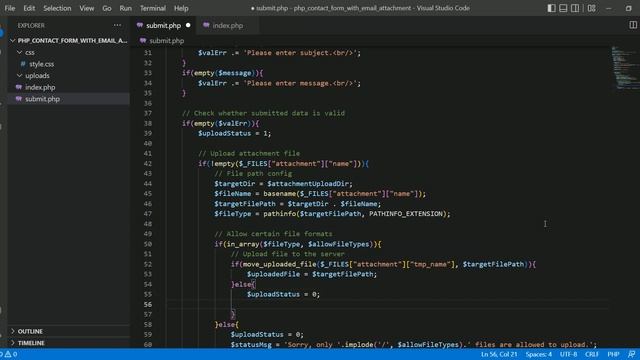The height and width of the screenshot is (360, 640).
Task: Open the Selection menu
Action: pos(57,8)
